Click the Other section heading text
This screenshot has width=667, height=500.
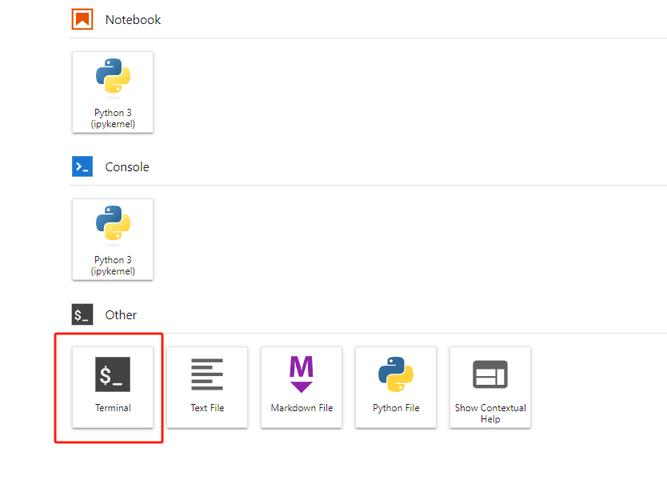tap(121, 315)
